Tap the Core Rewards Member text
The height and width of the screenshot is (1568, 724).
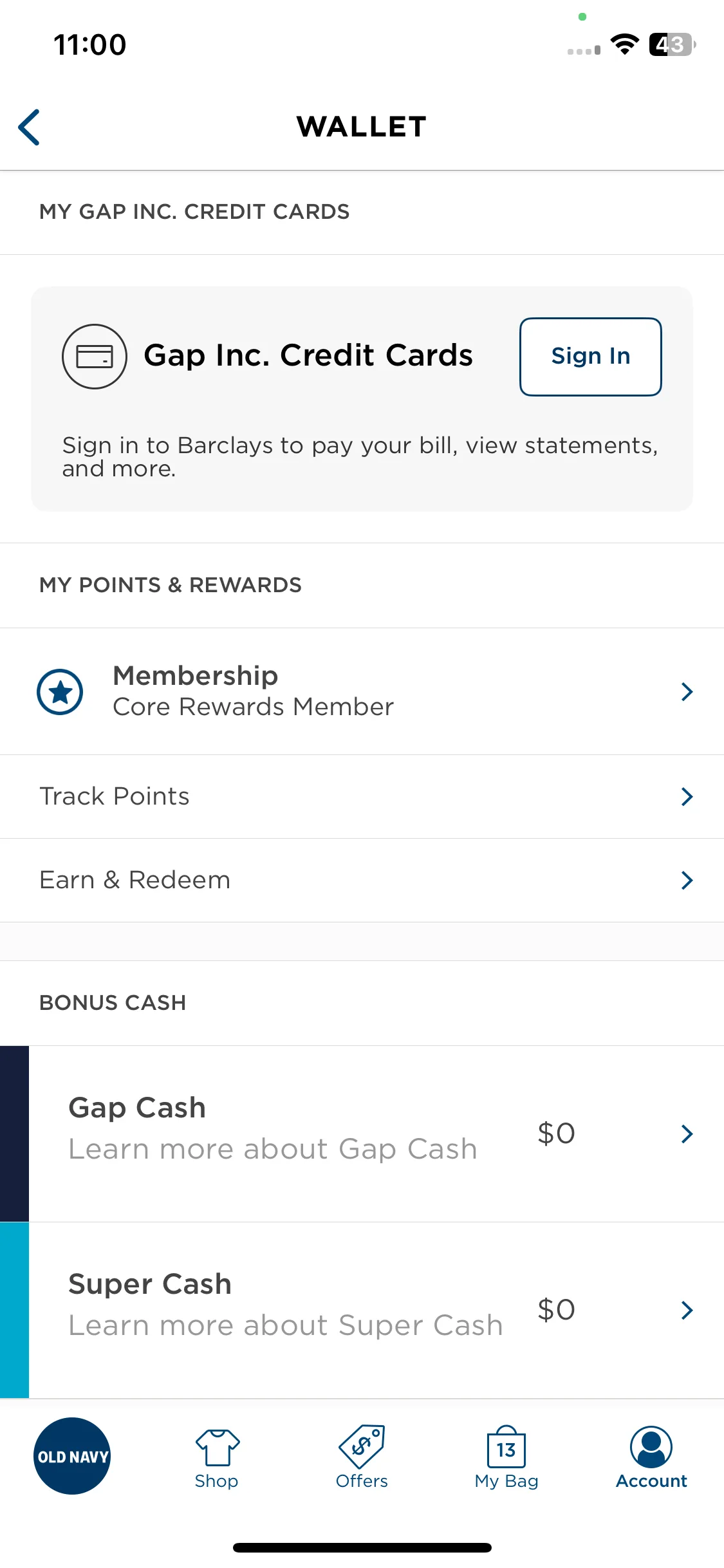click(x=253, y=707)
